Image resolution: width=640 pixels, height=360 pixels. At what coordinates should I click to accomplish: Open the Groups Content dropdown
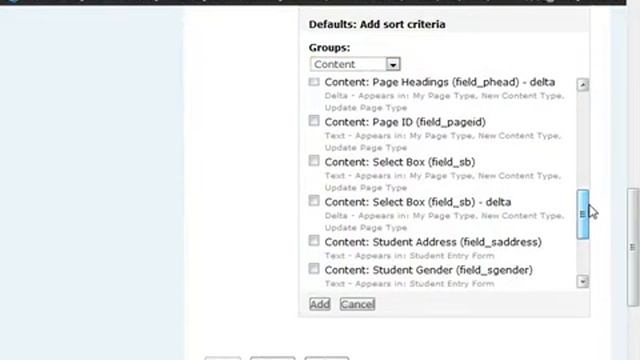[x=355, y=64]
